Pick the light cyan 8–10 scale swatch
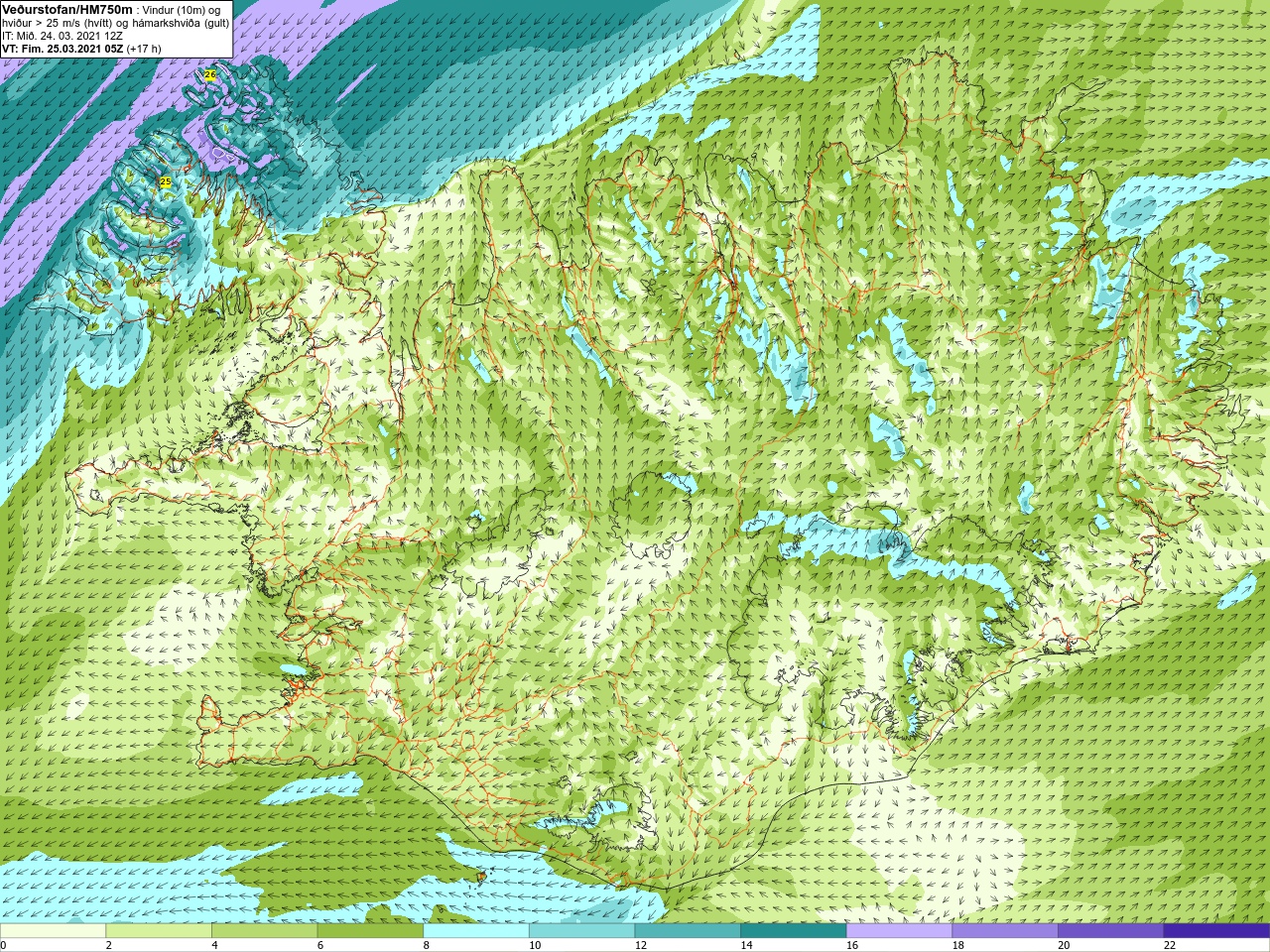The image size is (1270, 952). coord(476,931)
